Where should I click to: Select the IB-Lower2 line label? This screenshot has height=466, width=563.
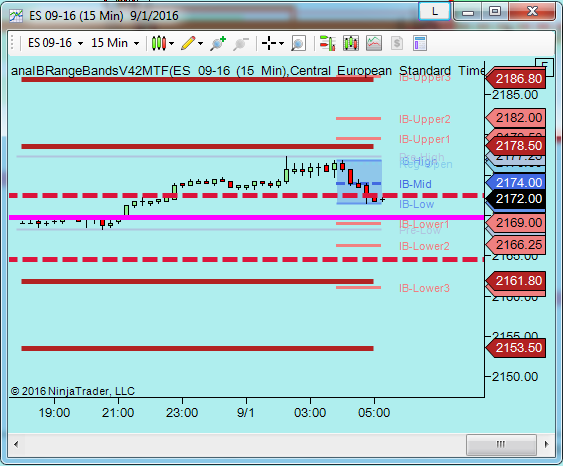pyautogui.click(x=424, y=246)
